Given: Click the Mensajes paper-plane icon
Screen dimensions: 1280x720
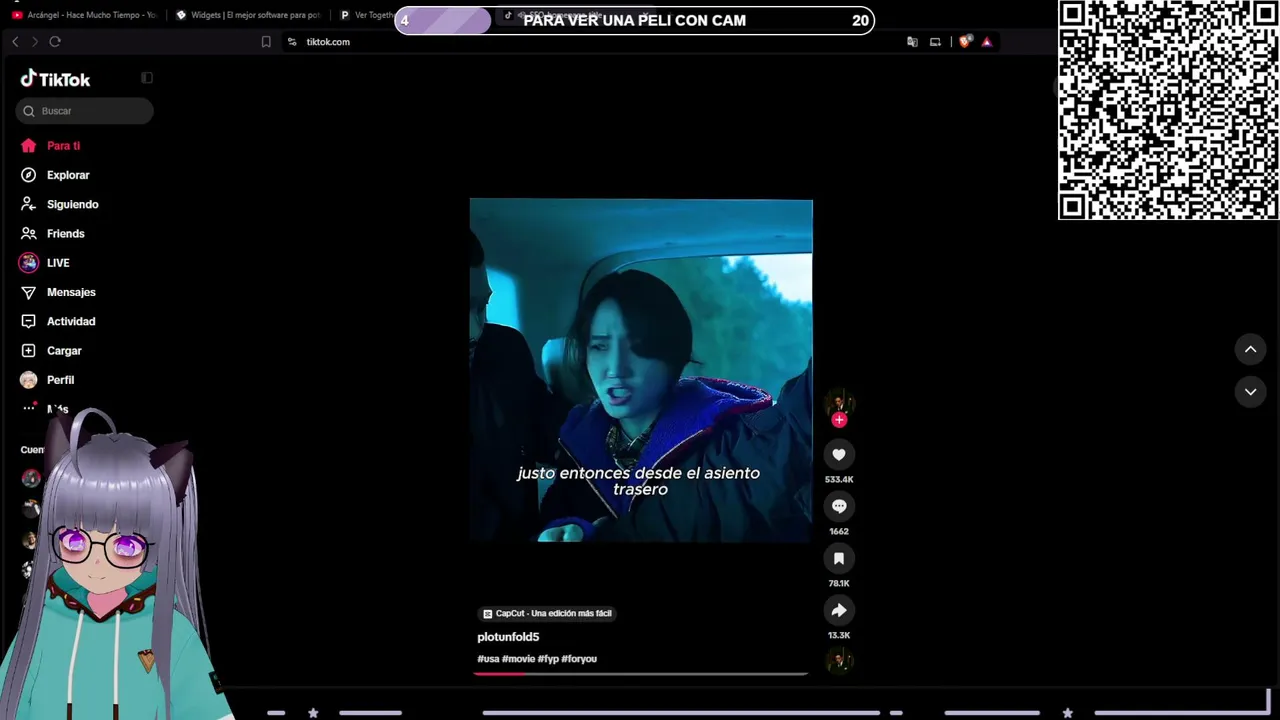Looking at the screenshot, I should (29, 292).
